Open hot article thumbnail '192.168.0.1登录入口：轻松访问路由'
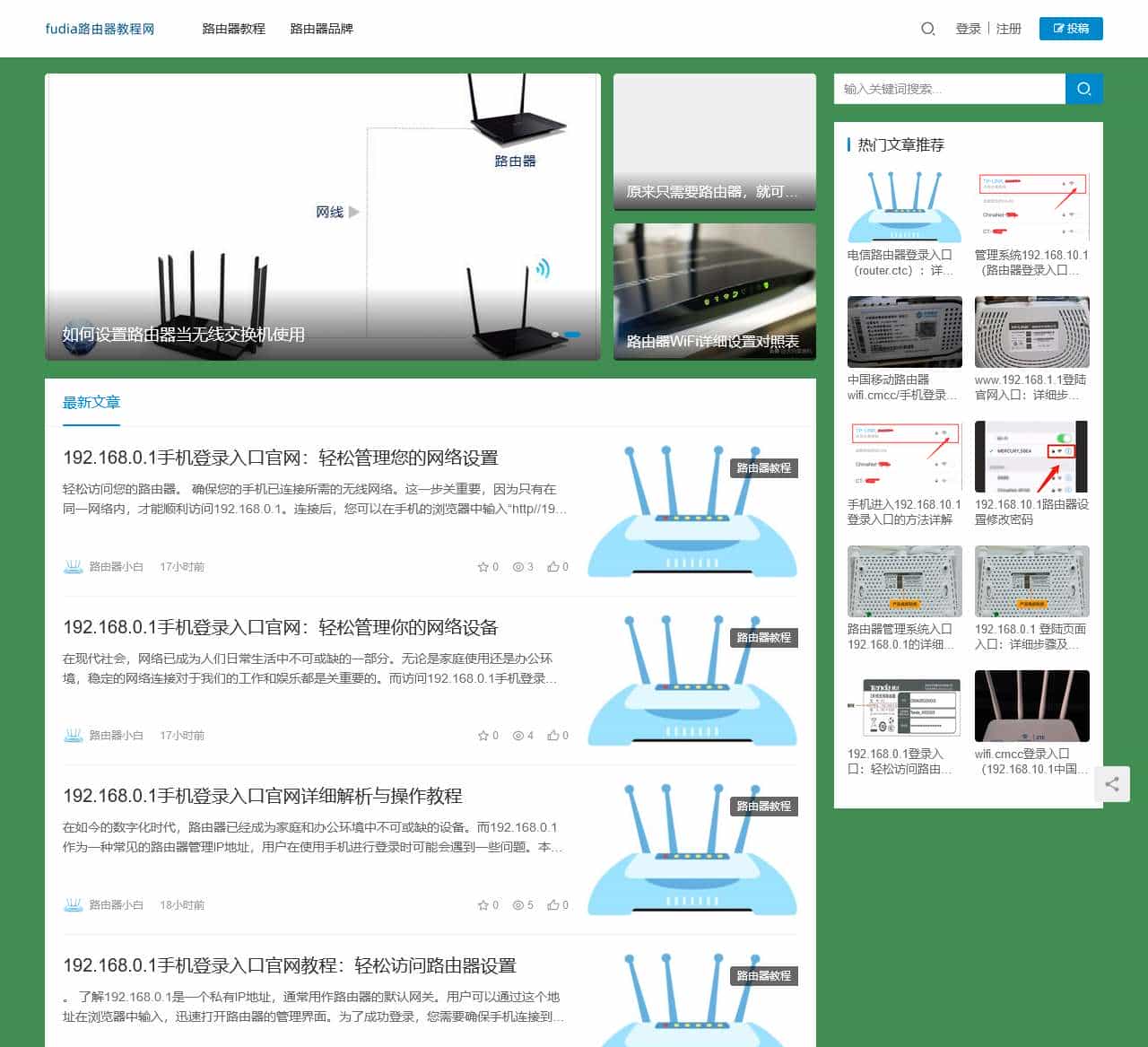The width and height of the screenshot is (1148, 1047). 905,706
